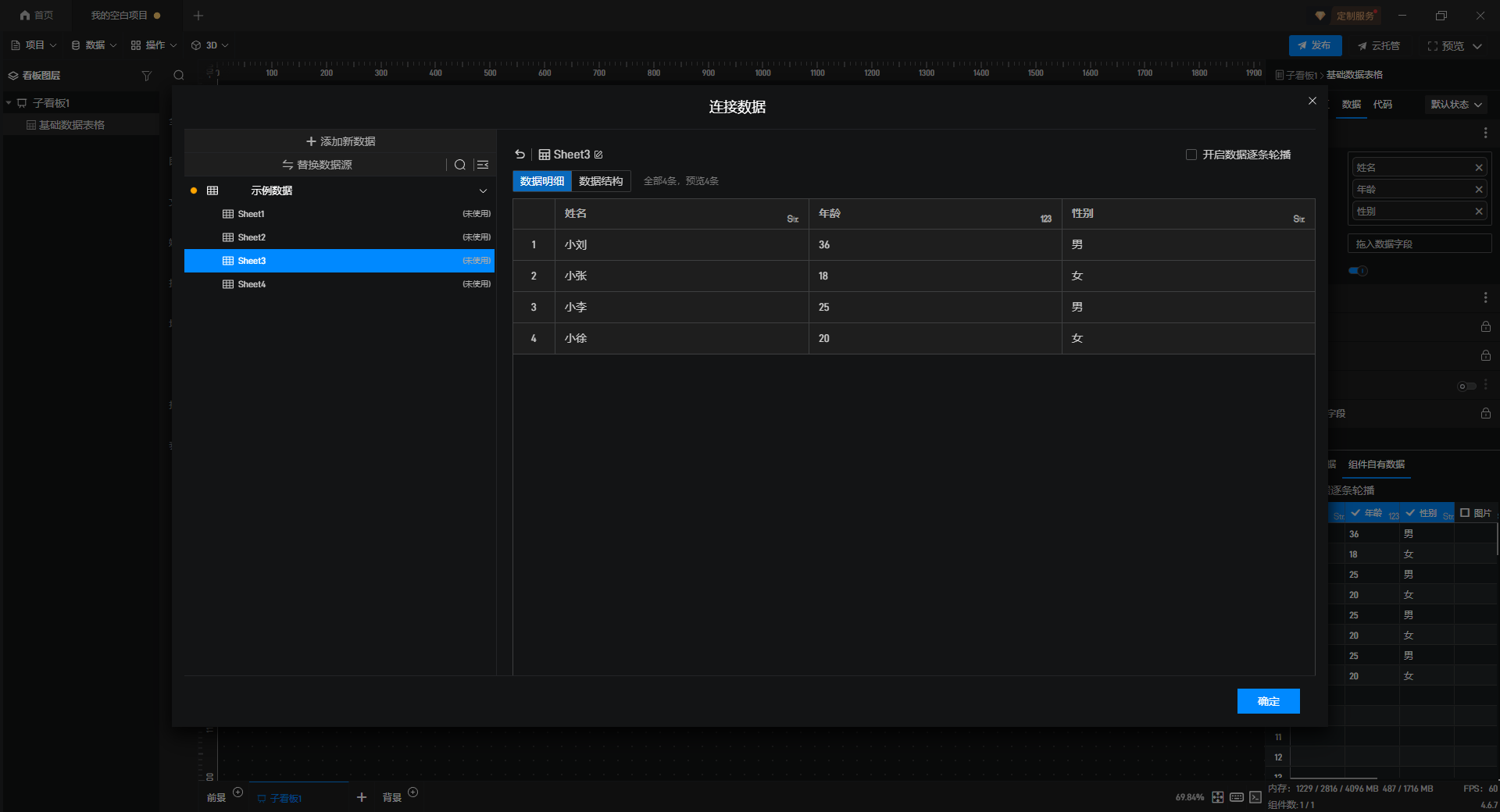
Task: Click the filter icon in layer panel
Action: click(146, 76)
